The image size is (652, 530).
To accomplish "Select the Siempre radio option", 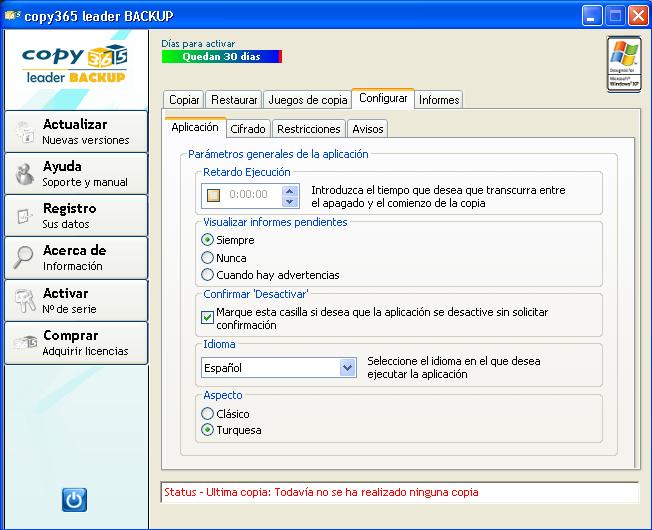I will coord(207,240).
